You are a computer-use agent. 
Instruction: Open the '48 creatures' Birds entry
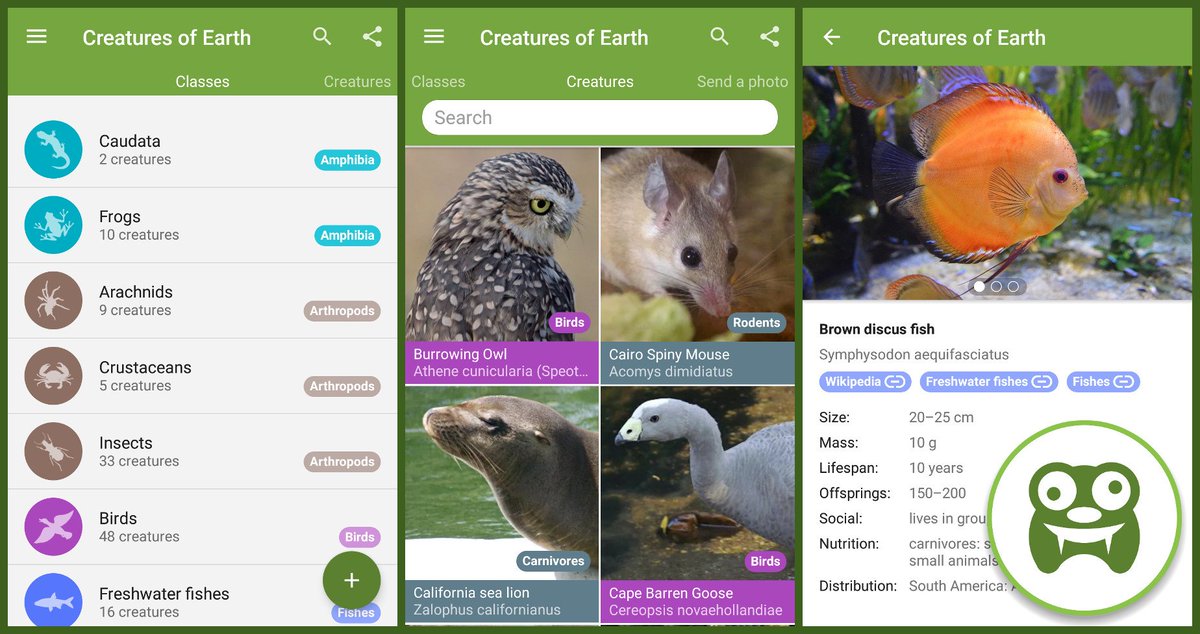202,527
